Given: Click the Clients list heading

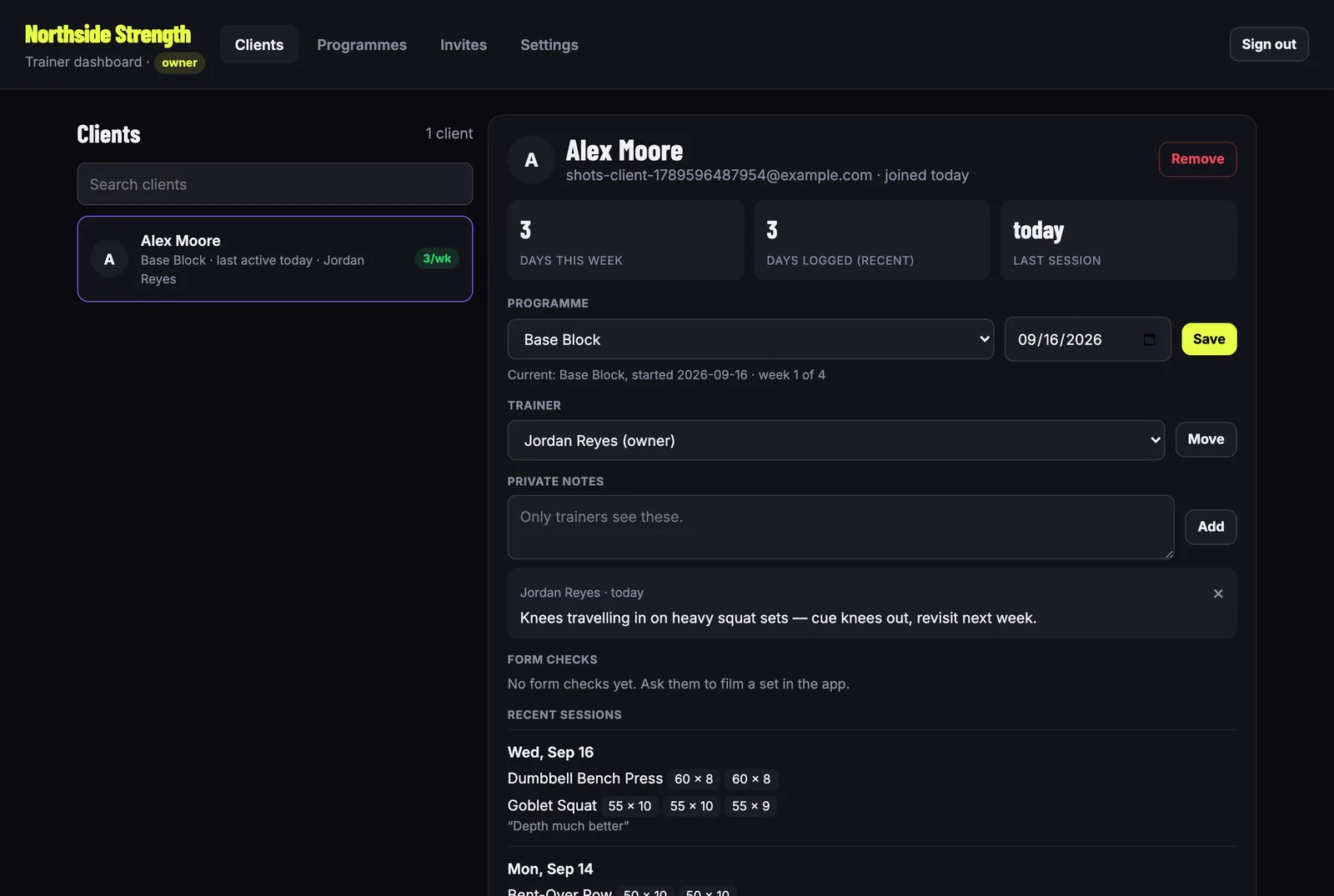Looking at the screenshot, I should (x=108, y=134).
